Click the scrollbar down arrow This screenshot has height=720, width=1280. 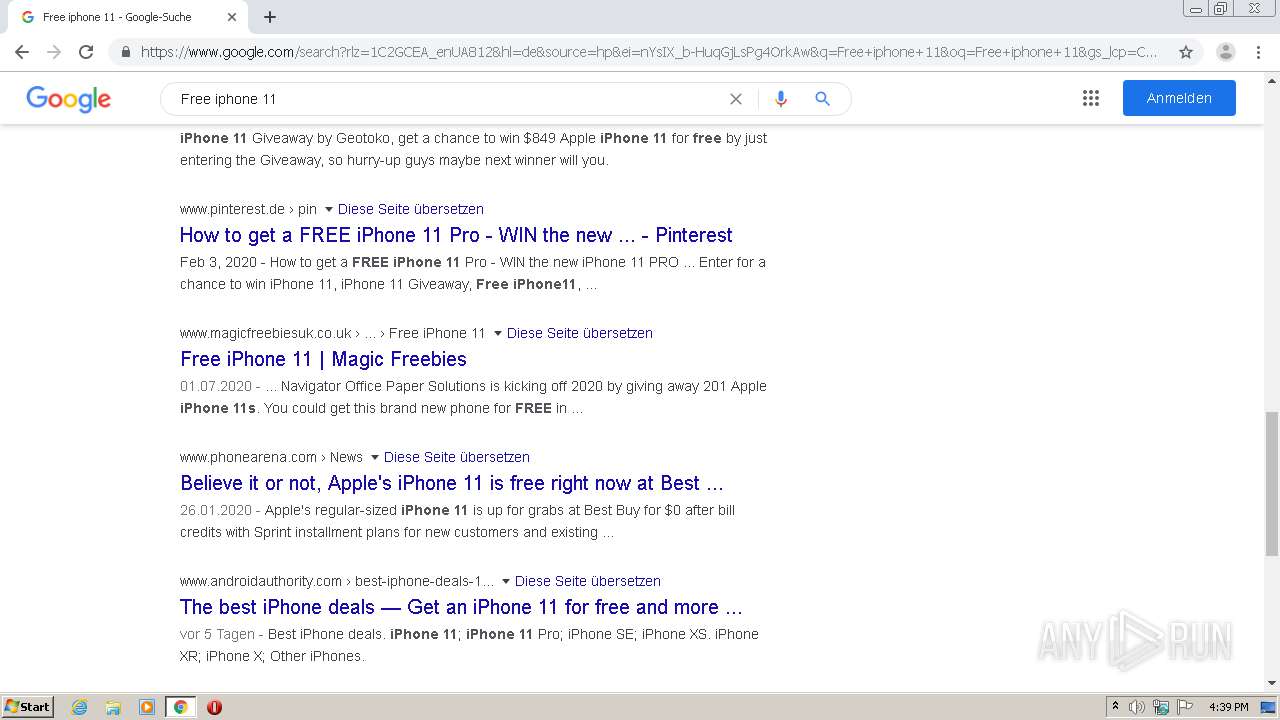(x=1272, y=684)
